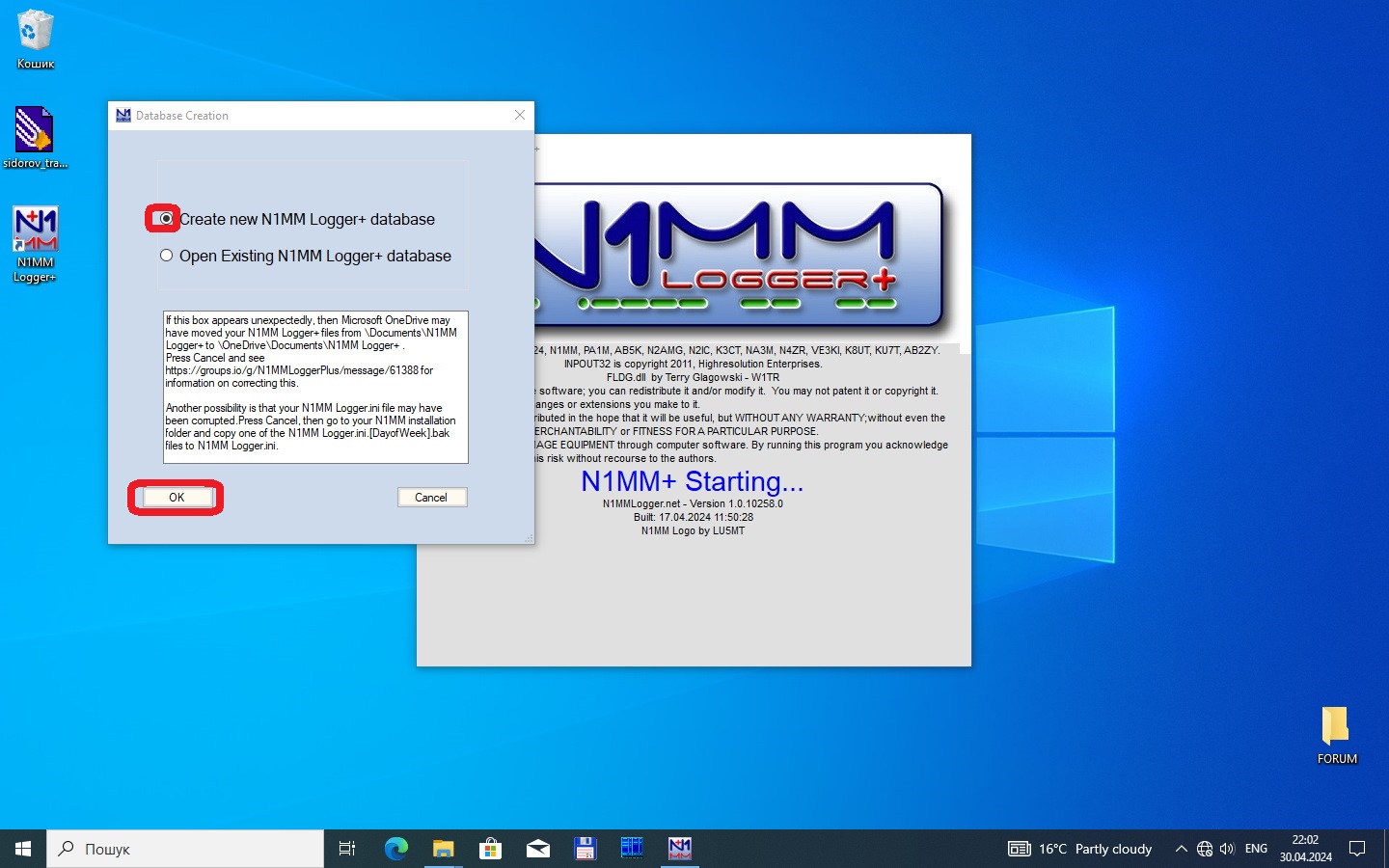
Task: Click the INPOUT32 copyright 2011 line
Action: click(693, 364)
